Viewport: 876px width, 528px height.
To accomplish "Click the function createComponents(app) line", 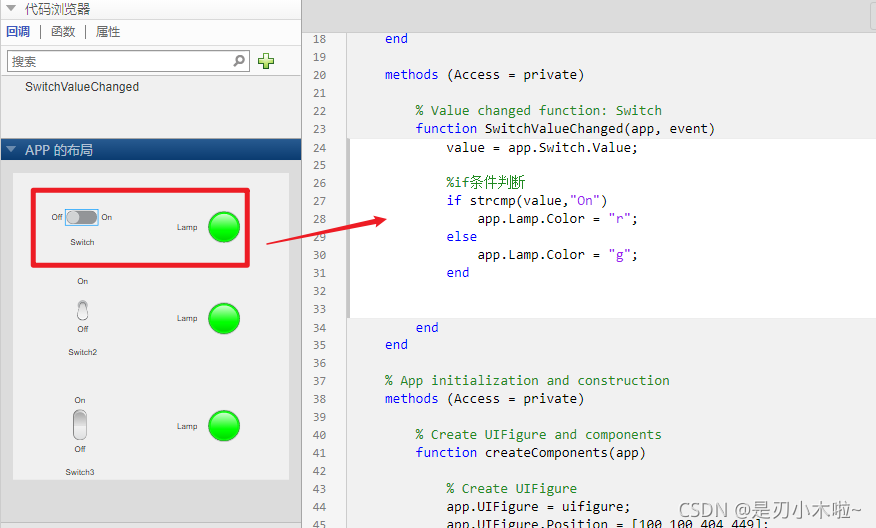I will [x=530, y=453].
